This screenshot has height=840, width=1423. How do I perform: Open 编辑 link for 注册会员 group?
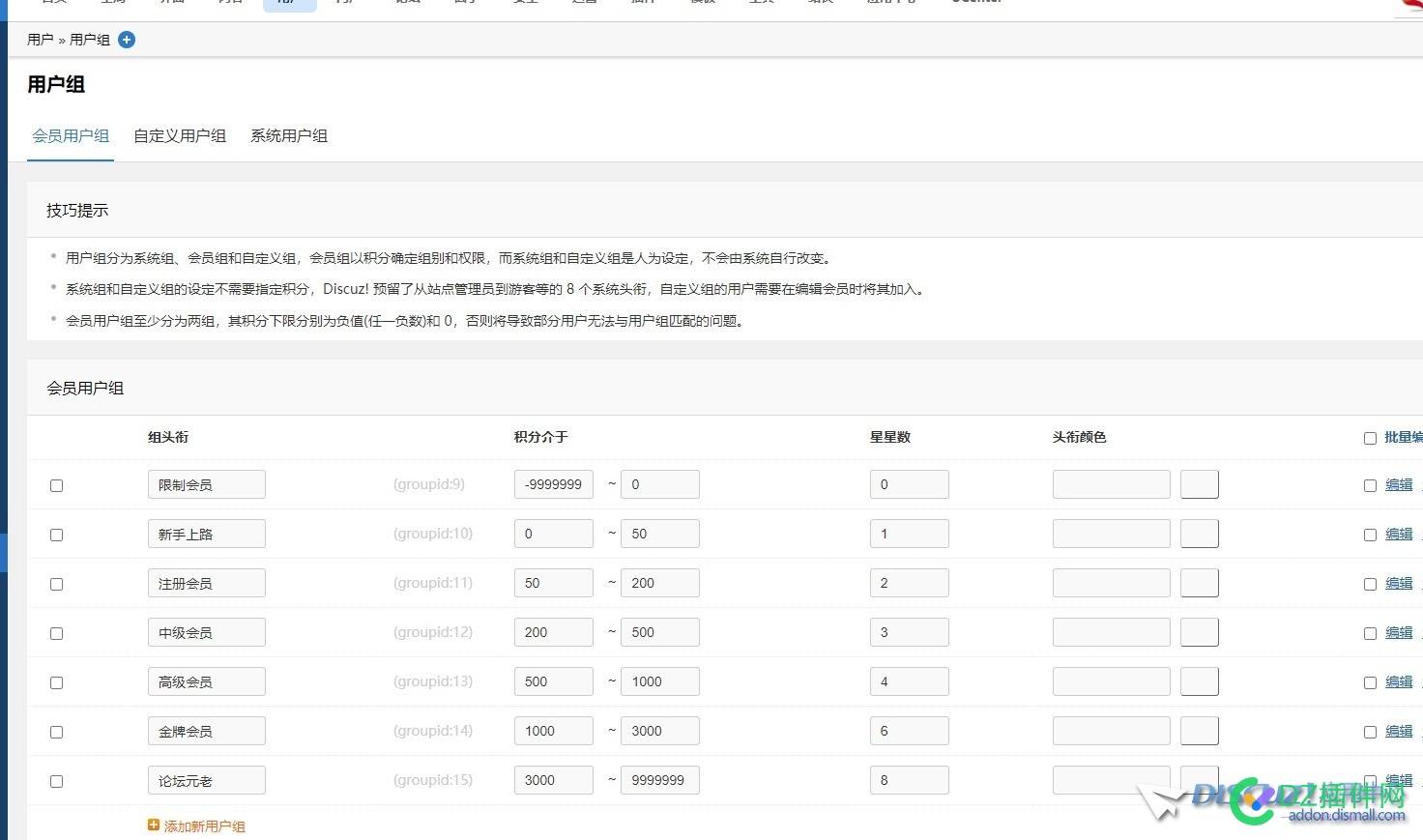pos(1399,583)
